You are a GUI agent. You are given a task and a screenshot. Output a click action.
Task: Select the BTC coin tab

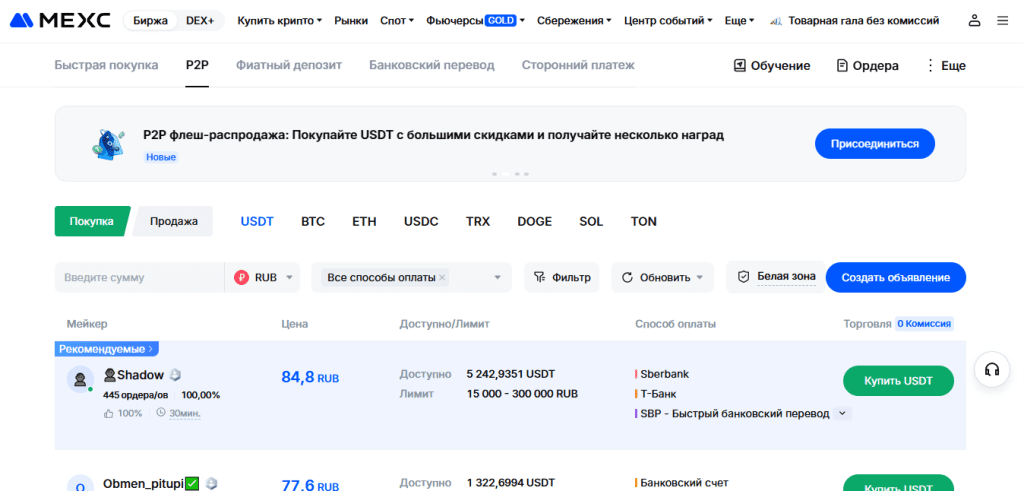tap(313, 221)
